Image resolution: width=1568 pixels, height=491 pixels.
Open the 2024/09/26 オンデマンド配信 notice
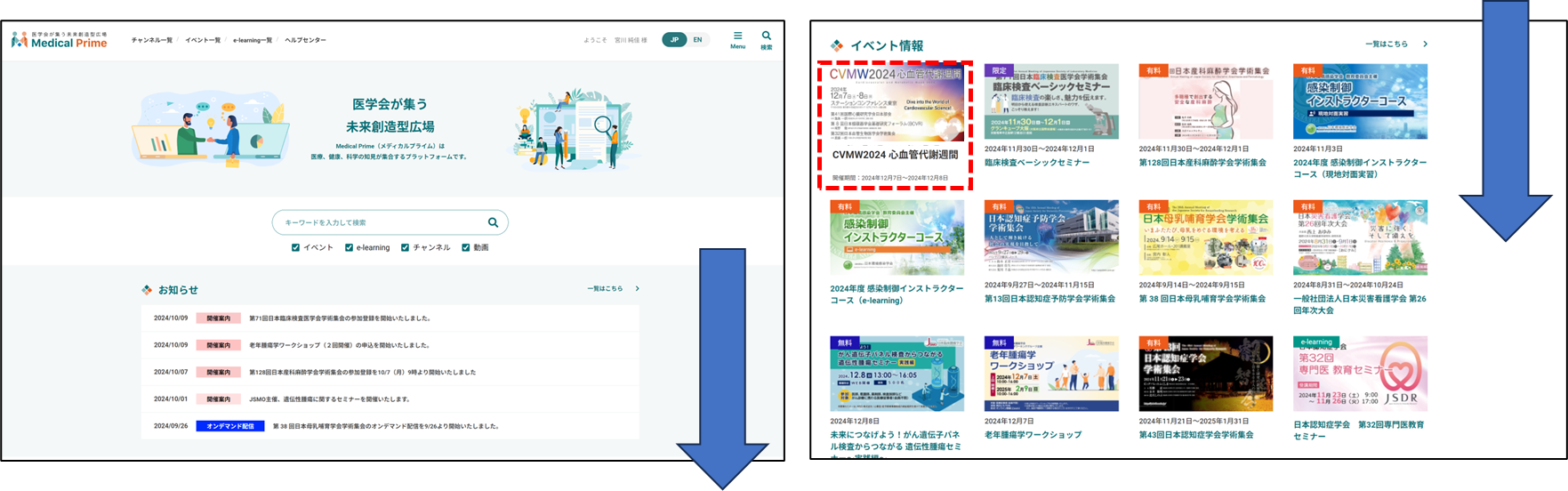(x=385, y=426)
